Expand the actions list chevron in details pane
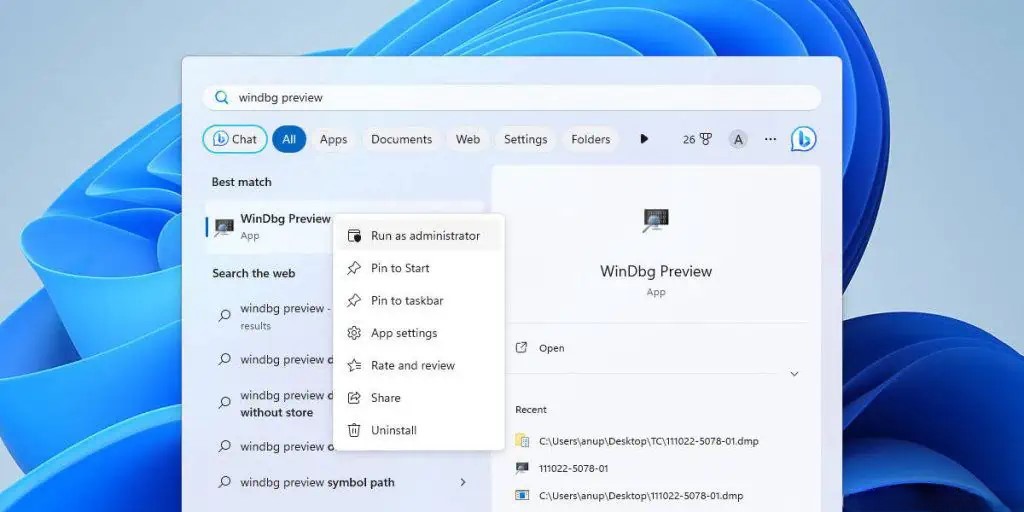 [794, 374]
